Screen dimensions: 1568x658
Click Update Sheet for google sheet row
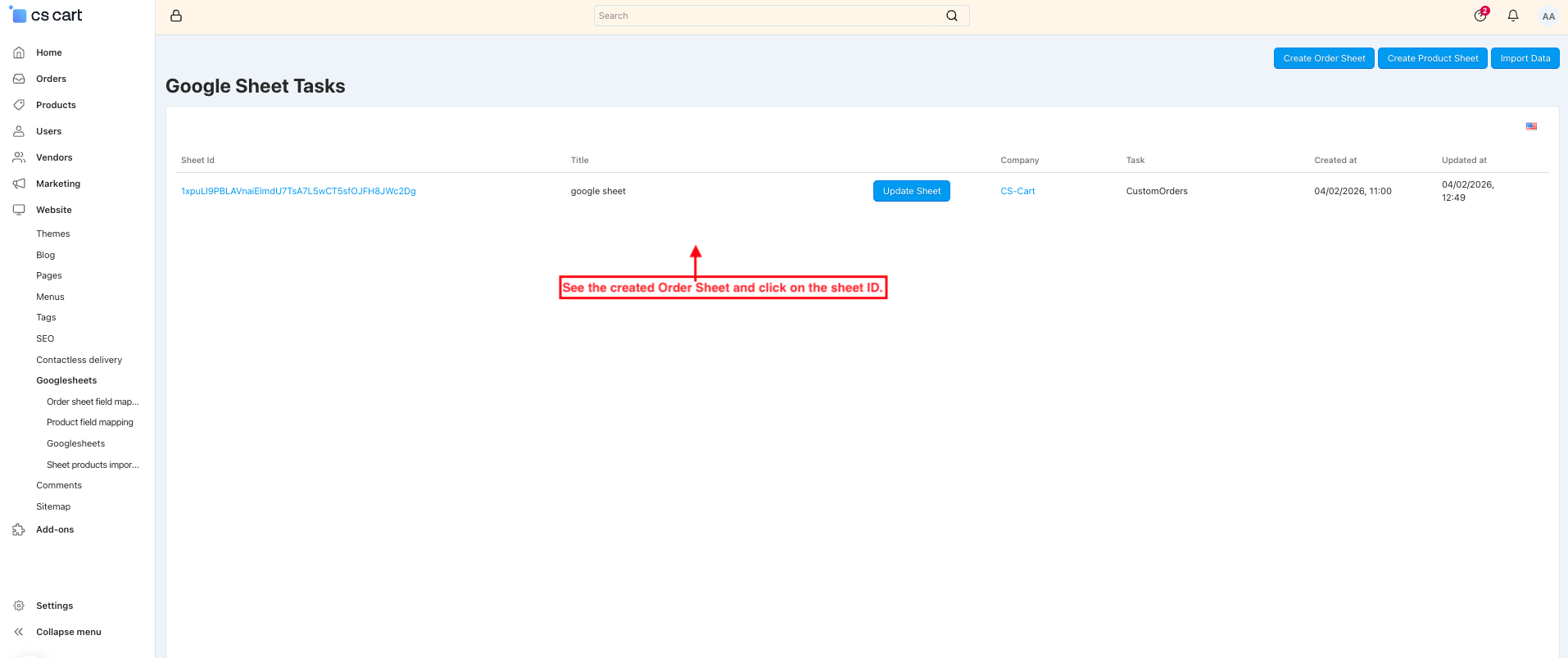coord(912,191)
